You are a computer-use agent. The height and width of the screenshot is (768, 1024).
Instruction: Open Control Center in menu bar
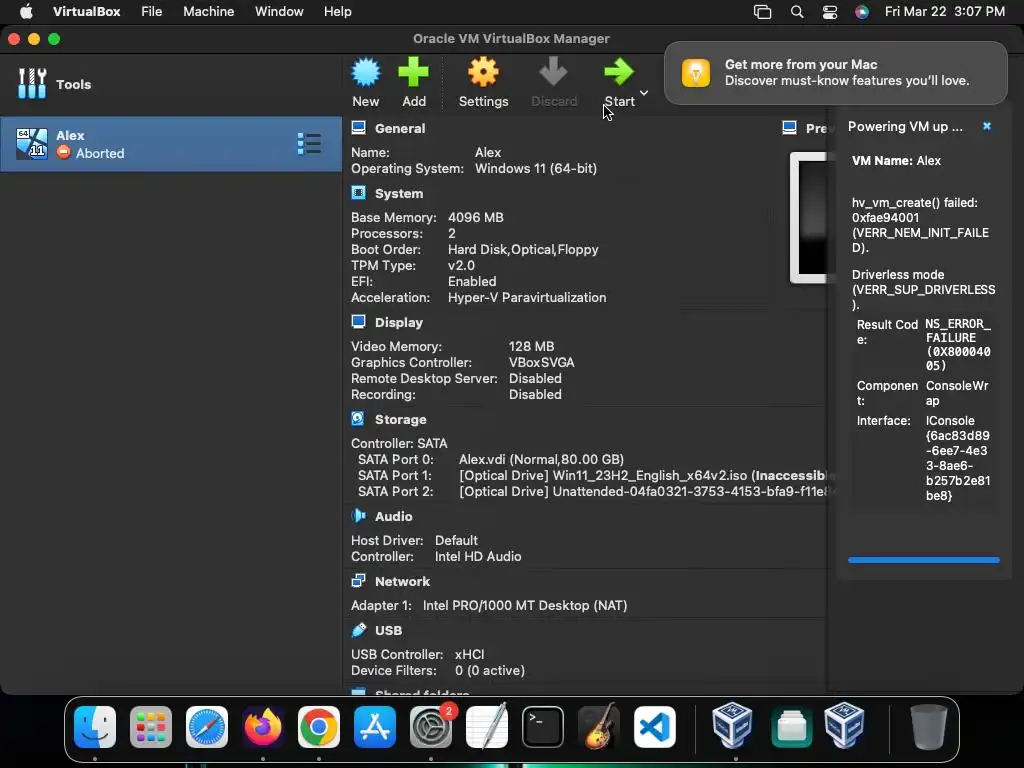click(829, 12)
